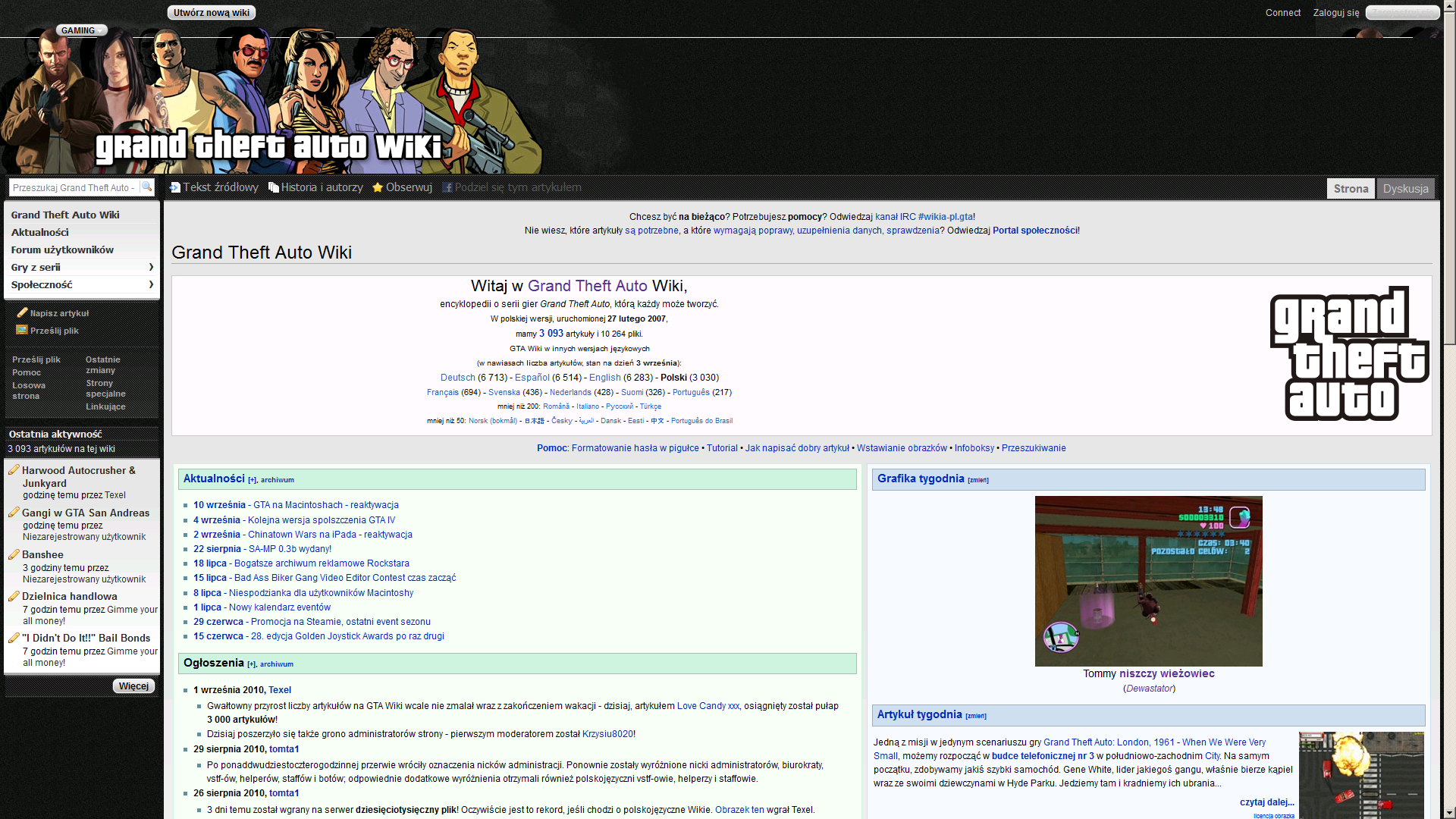Image resolution: width=1456 pixels, height=819 pixels.
Task: Open the Infoboksy help link
Action: coord(974,448)
